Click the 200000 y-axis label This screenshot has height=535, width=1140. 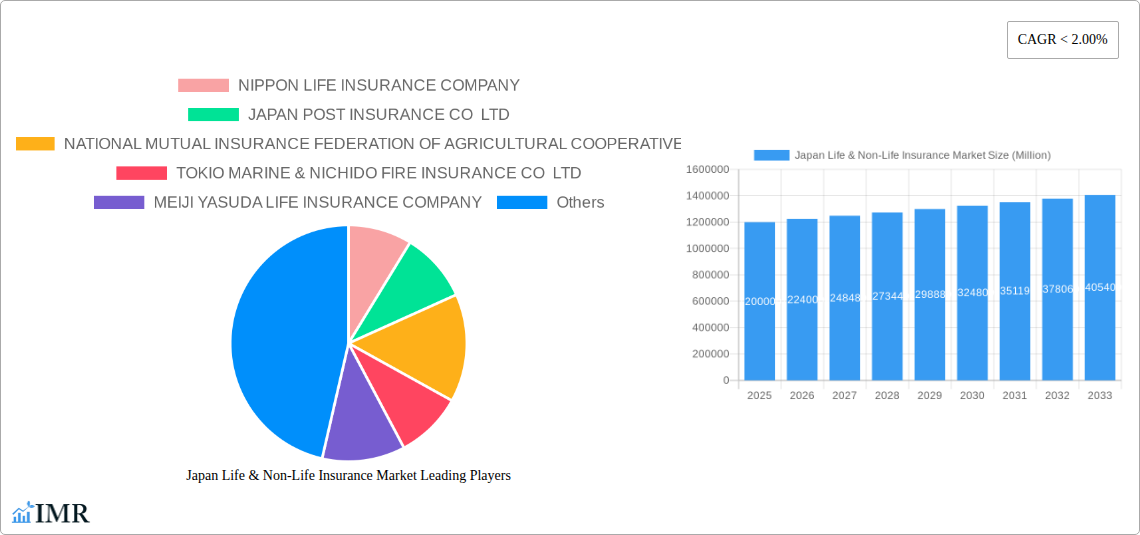[x=710, y=354]
